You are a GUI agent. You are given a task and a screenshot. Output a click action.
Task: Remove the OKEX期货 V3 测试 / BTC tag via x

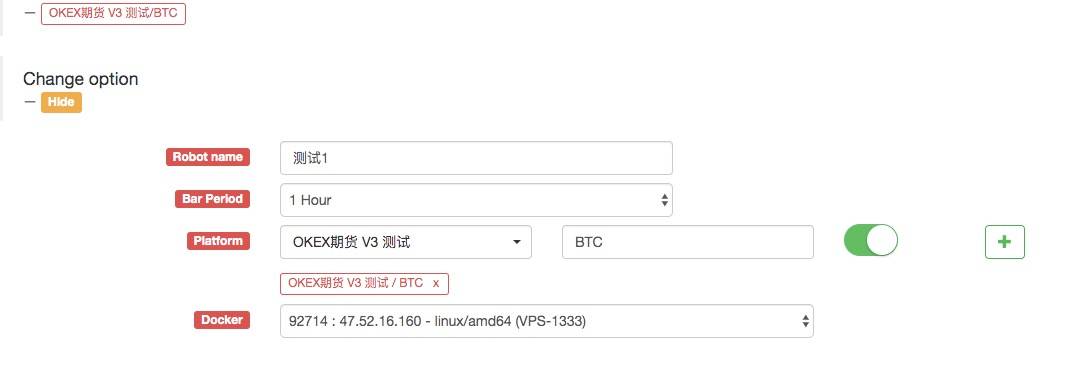tap(435, 283)
